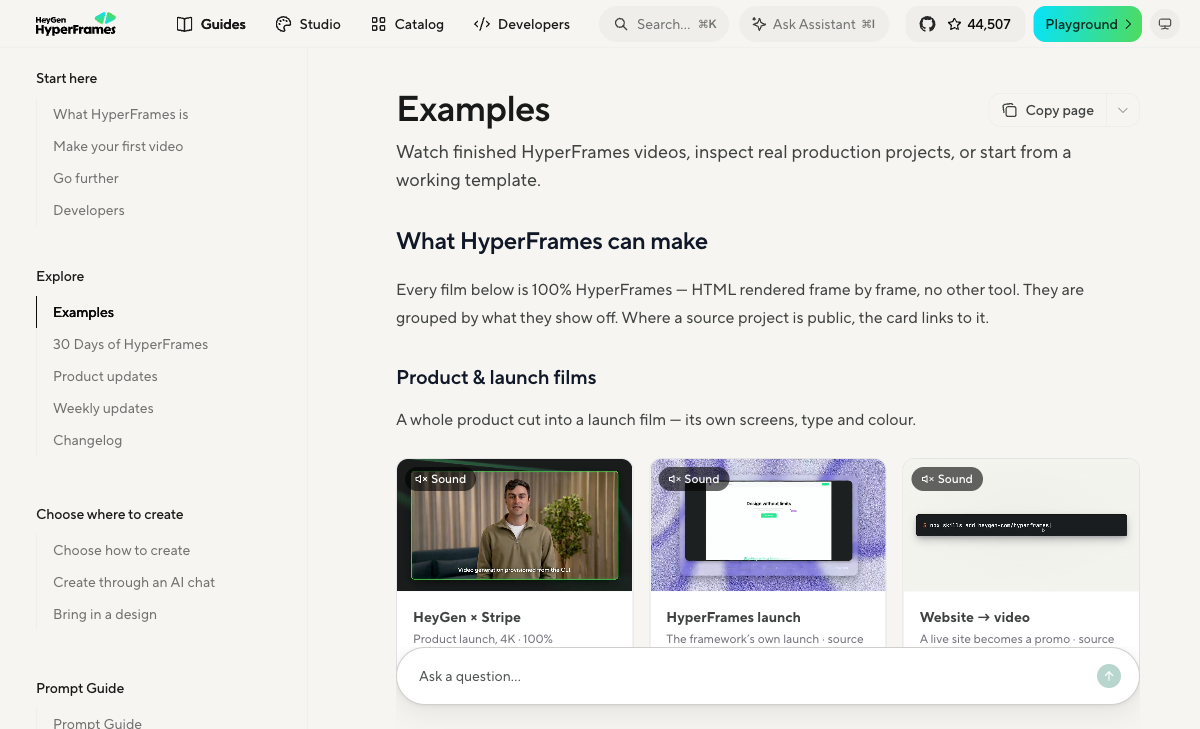Click the 'HyperFrames launch' card title

[733, 617]
